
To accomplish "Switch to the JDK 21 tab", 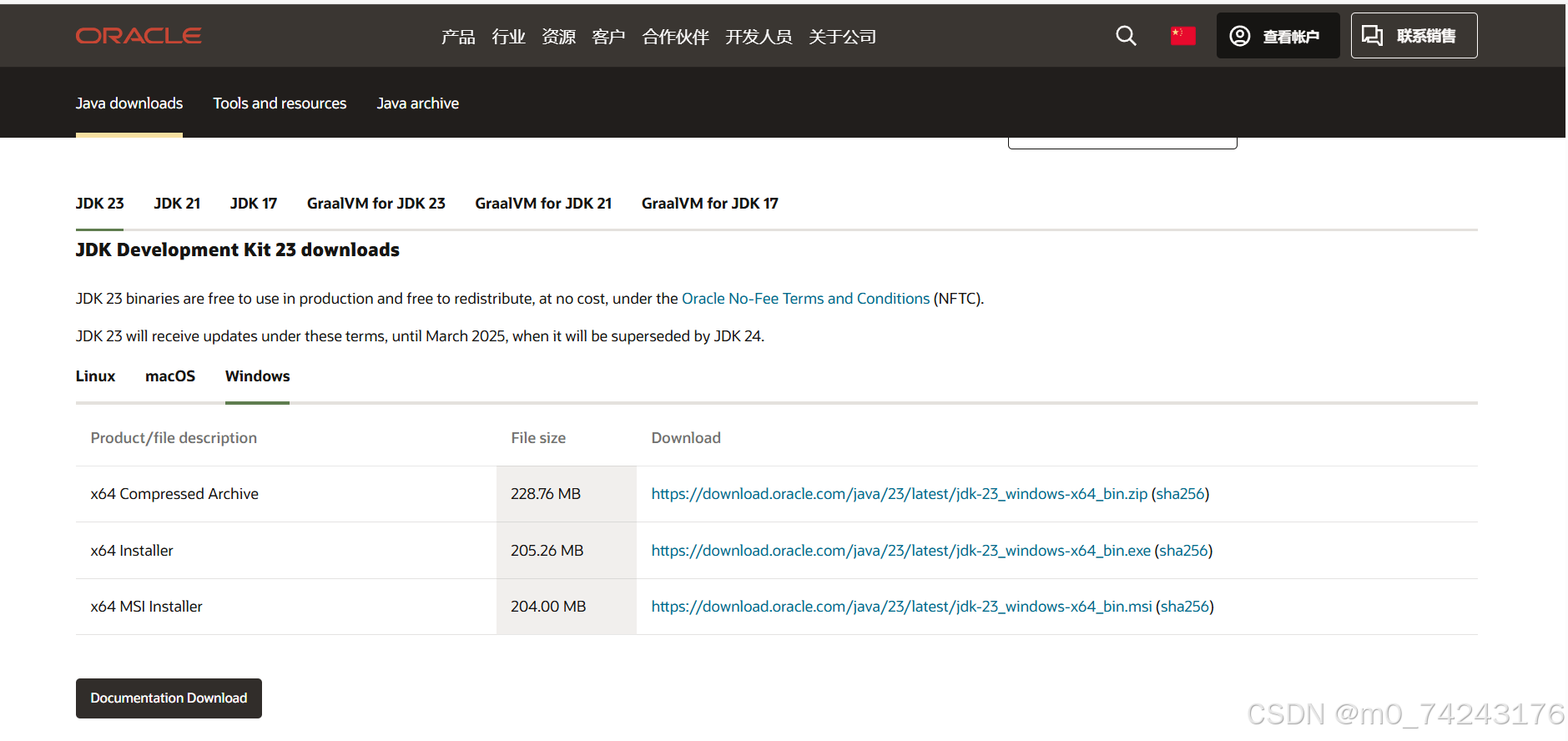I will click(x=177, y=204).
